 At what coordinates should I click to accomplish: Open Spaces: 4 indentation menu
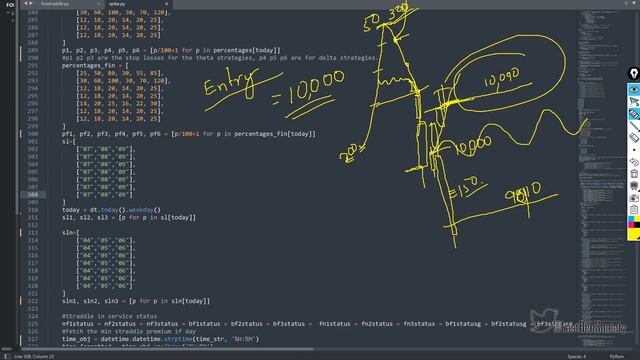[x=576, y=356]
